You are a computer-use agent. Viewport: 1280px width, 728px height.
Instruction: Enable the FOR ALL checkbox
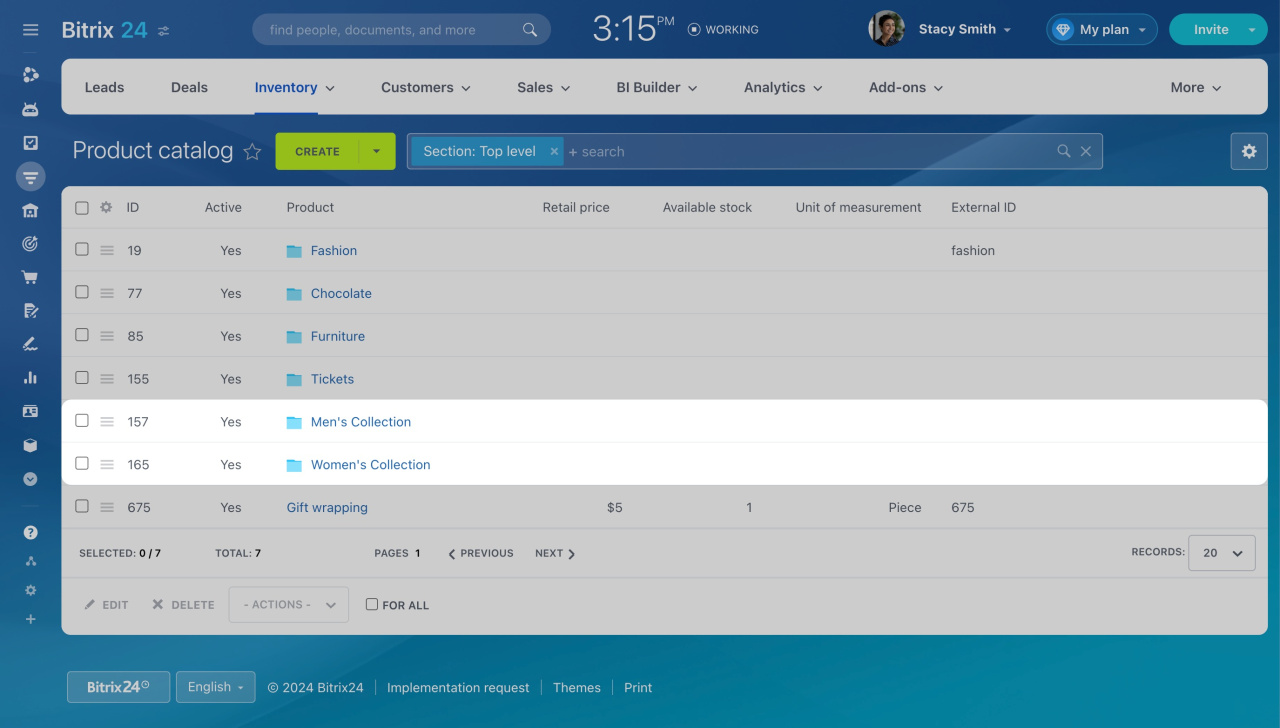click(x=372, y=604)
